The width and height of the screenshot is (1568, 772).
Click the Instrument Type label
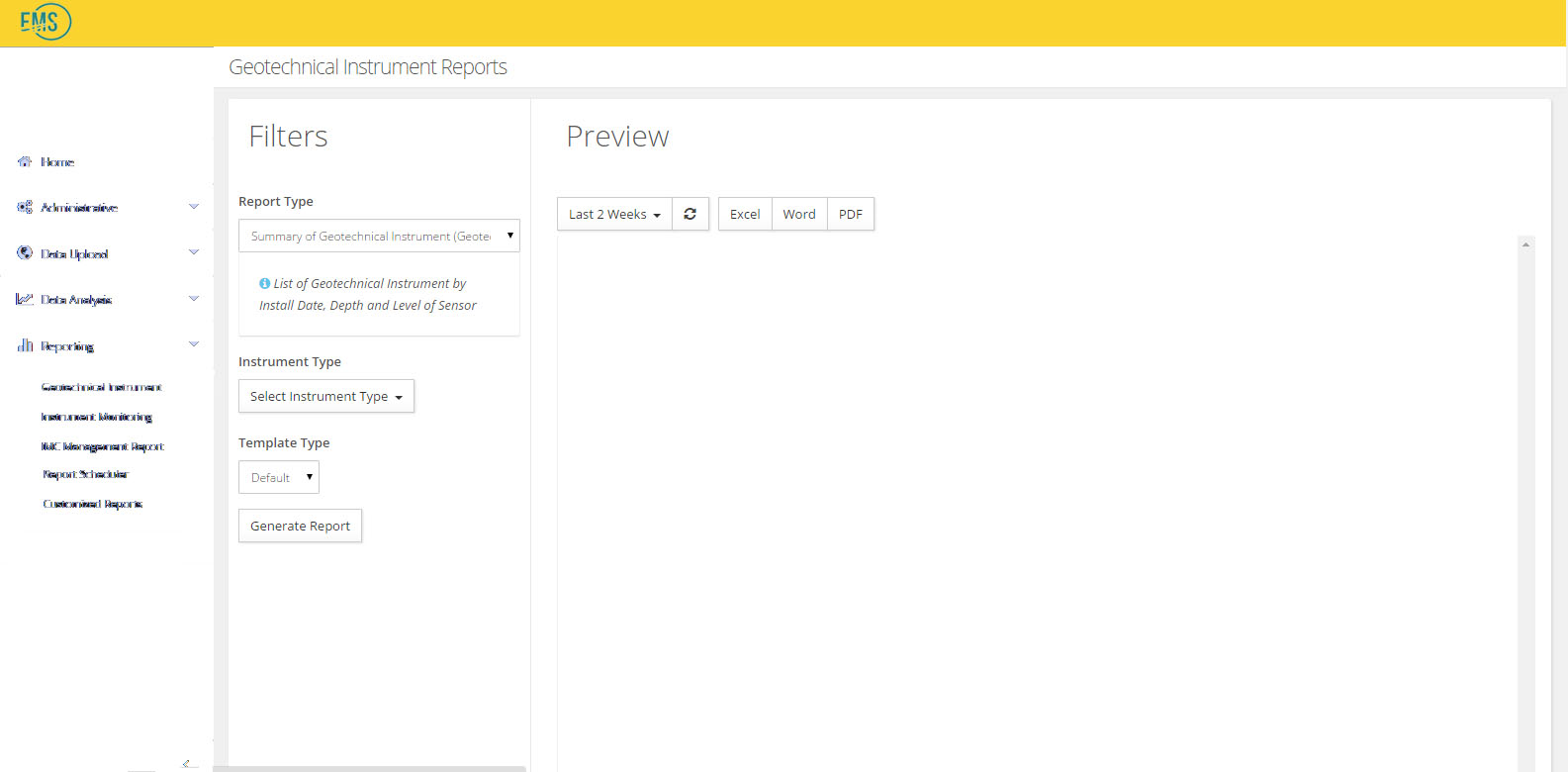click(290, 361)
